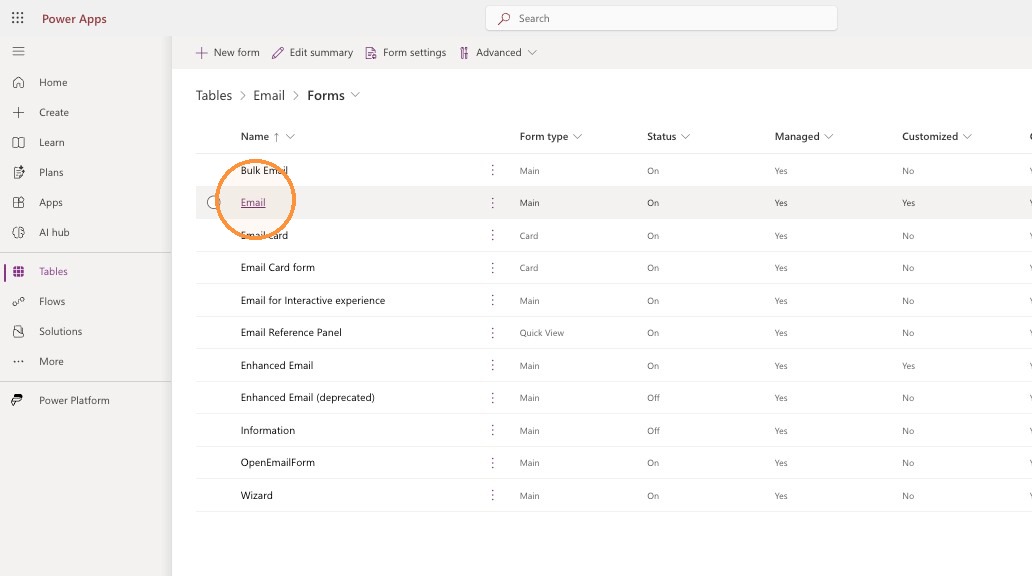Viewport: 1032px width, 576px height.
Task: Expand the Advanced dropdown chevron
Action: point(532,53)
